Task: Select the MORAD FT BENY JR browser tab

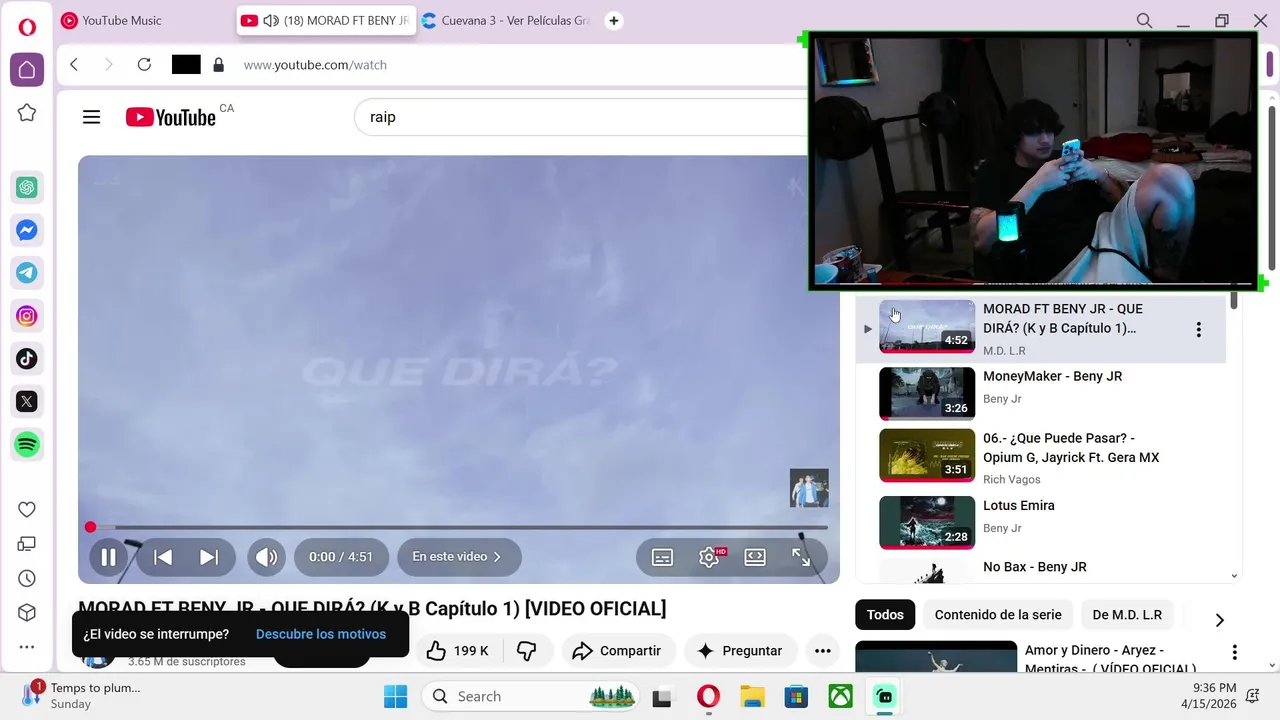Action: (326, 20)
